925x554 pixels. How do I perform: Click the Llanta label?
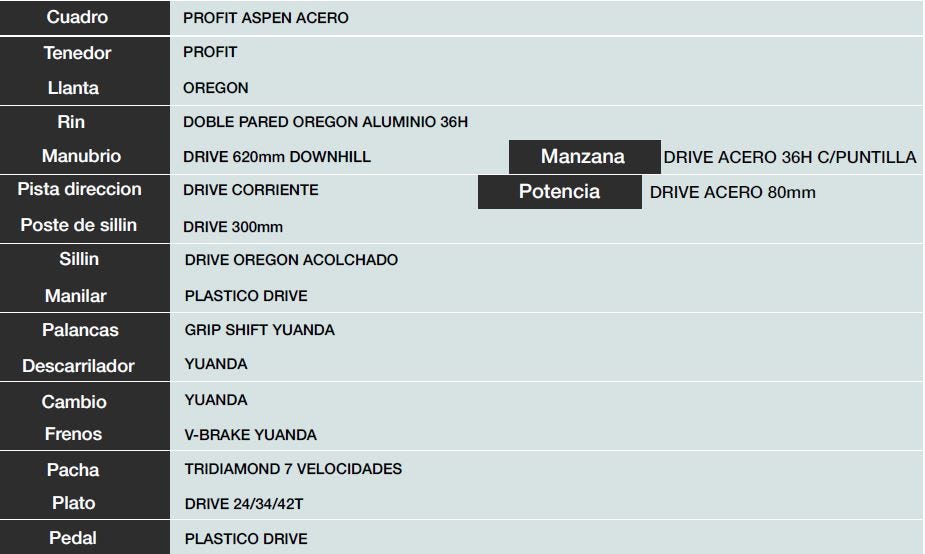pyautogui.click(x=73, y=88)
